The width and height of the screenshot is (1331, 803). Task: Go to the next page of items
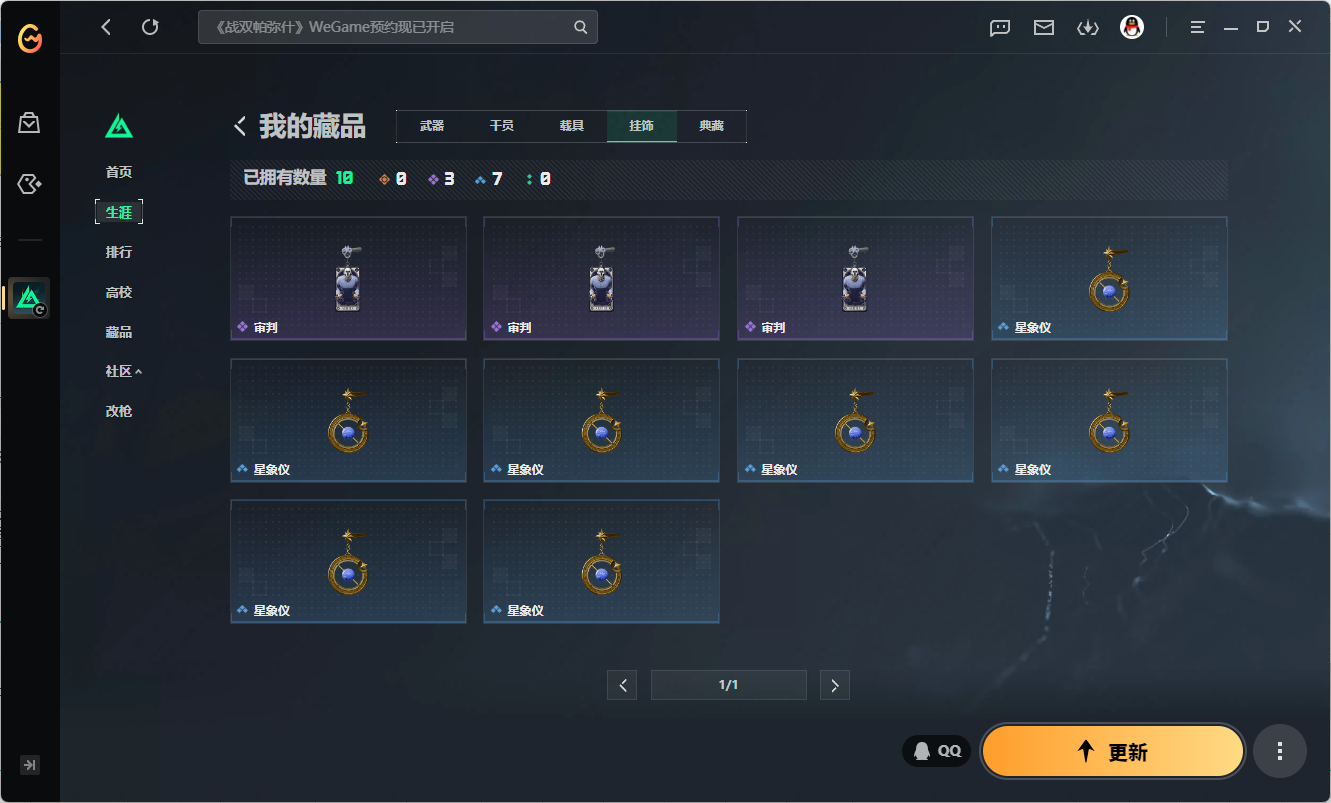835,685
